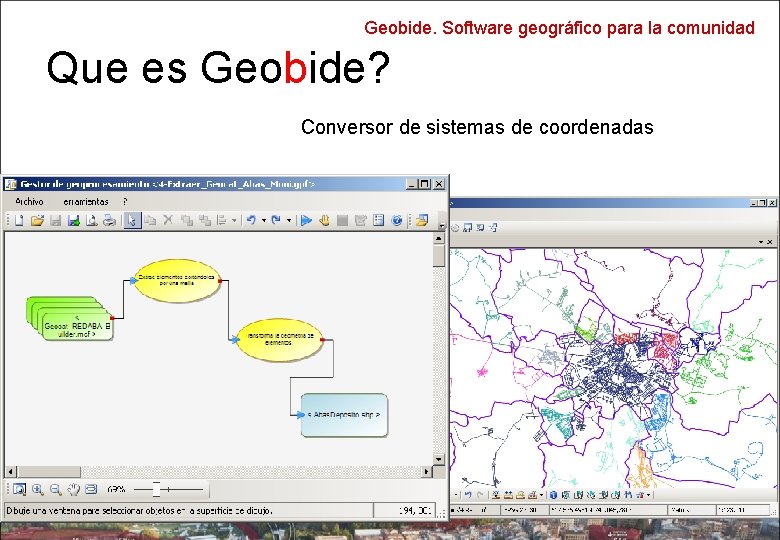Click the Save As icon with green arrow
The image size is (780, 540).
coord(74,220)
